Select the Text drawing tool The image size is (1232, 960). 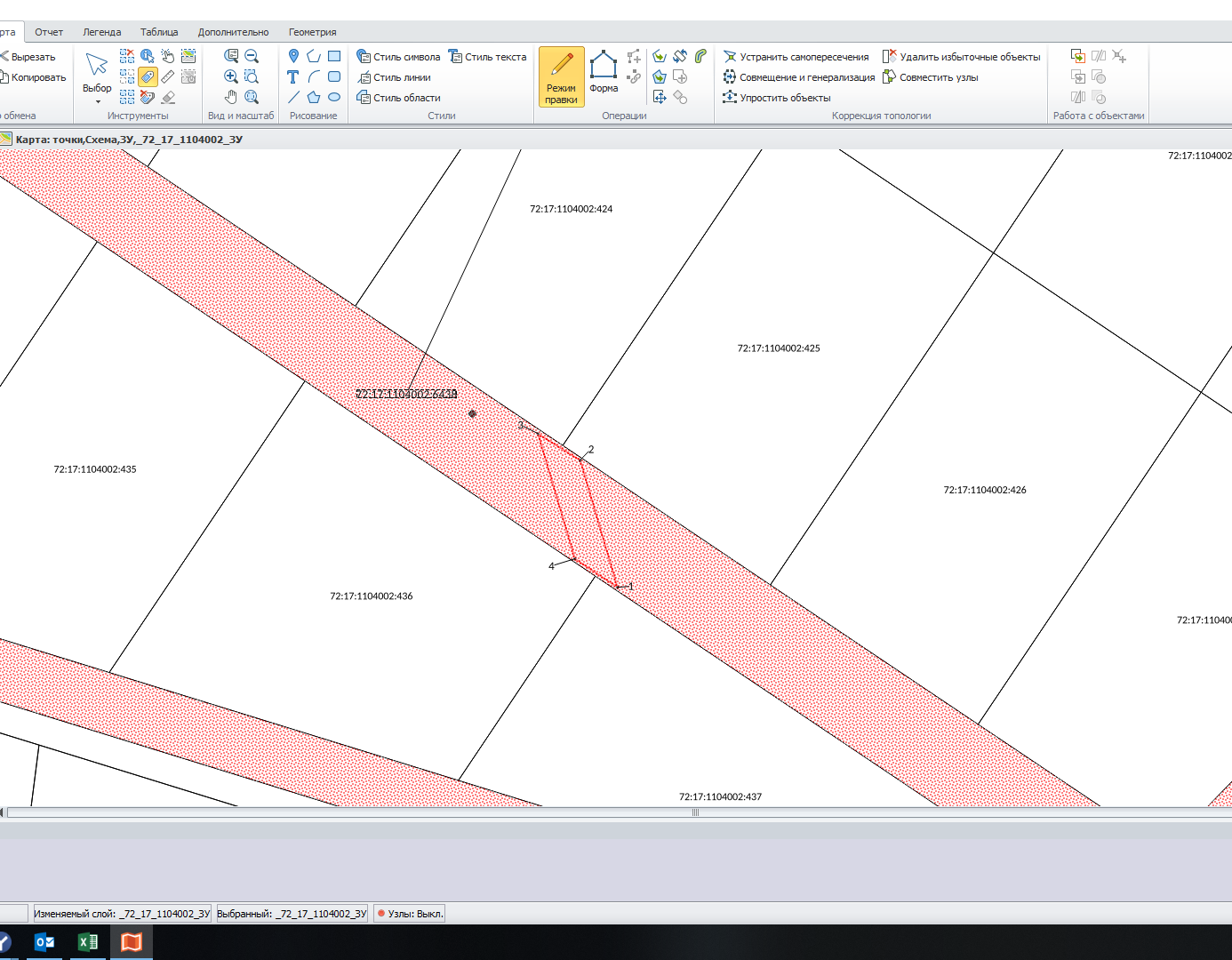[x=293, y=77]
